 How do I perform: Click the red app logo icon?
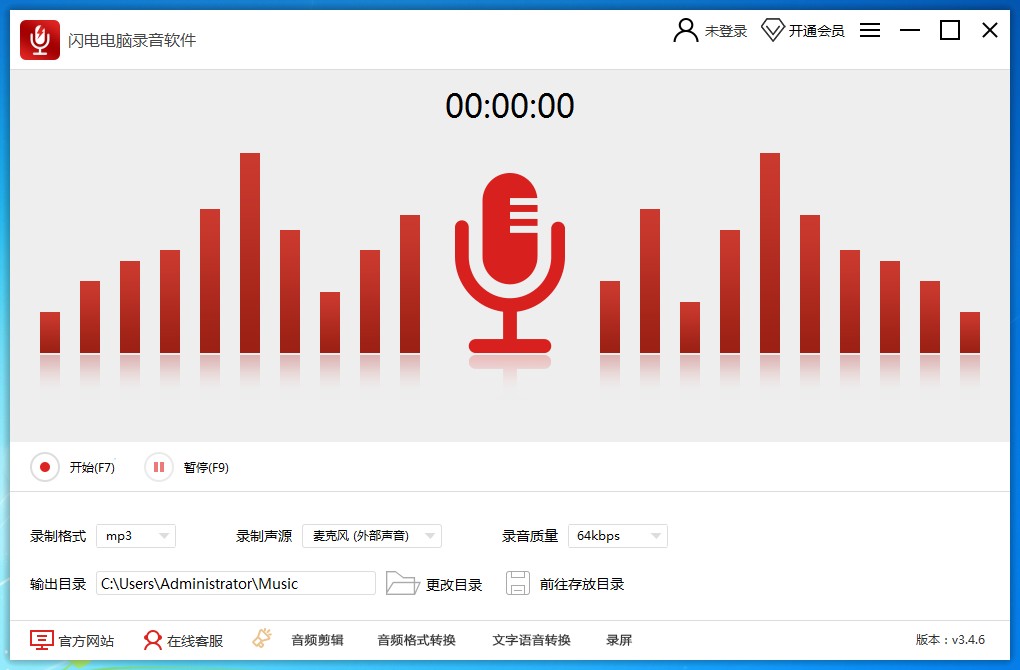point(40,40)
